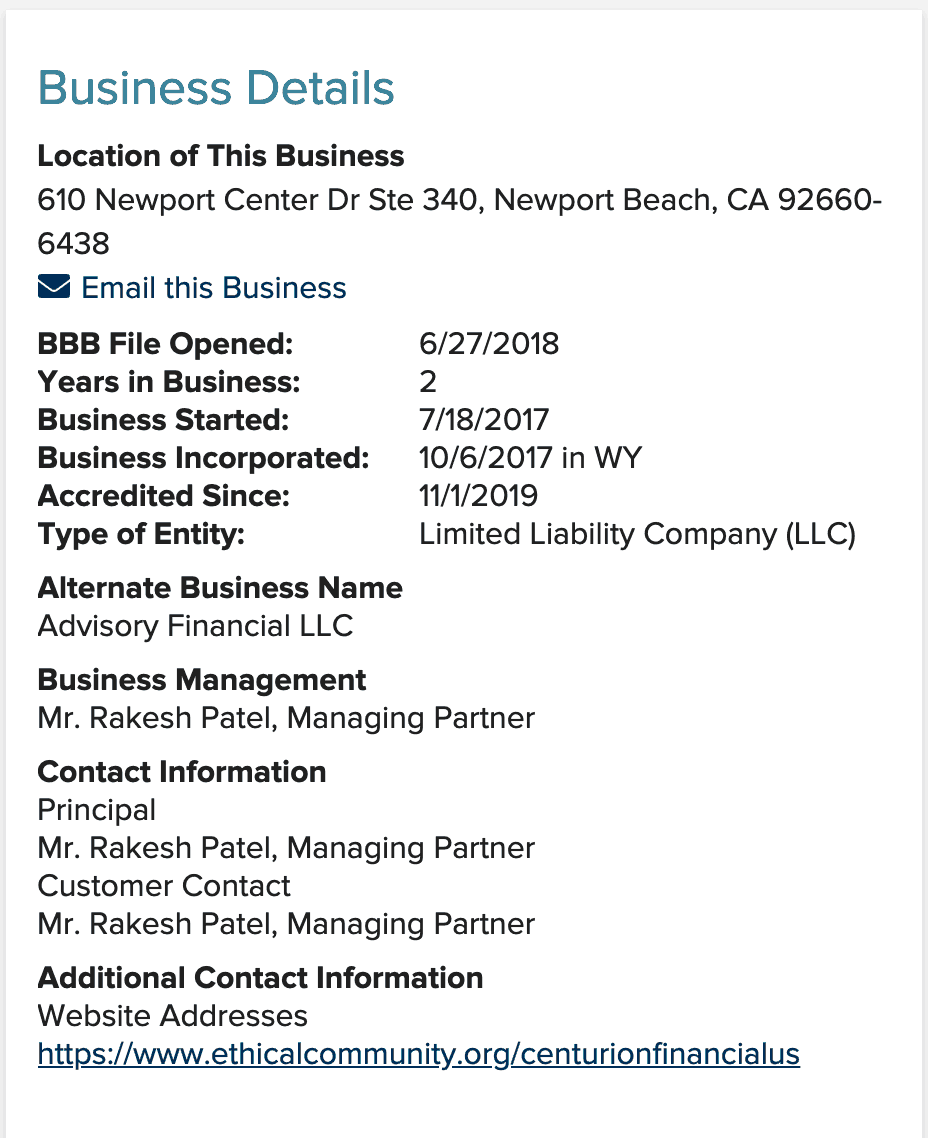Select the 10/6/2017 in WY value
The width and height of the screenshot is (928, 1138).
[530, 458]
